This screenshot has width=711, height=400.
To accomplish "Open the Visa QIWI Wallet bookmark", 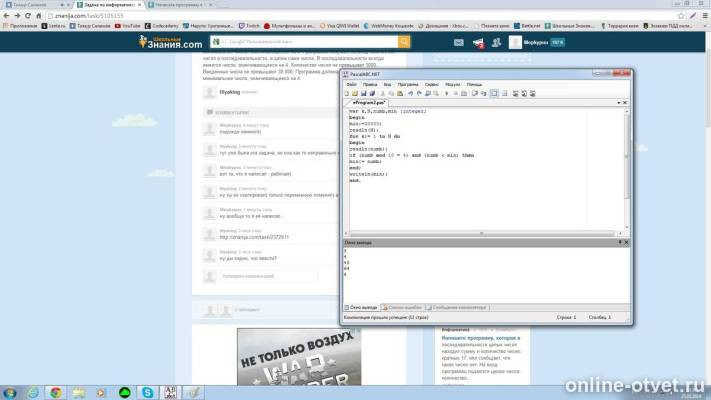I will click(x=340, y=26).
